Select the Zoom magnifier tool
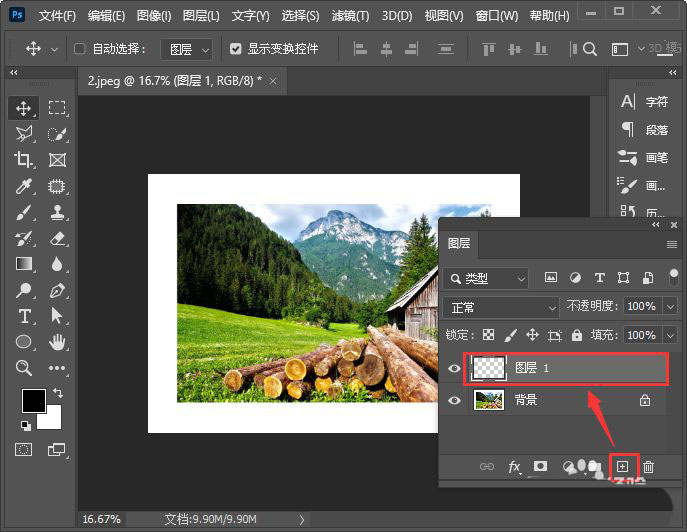 click(x=24, y=368)
